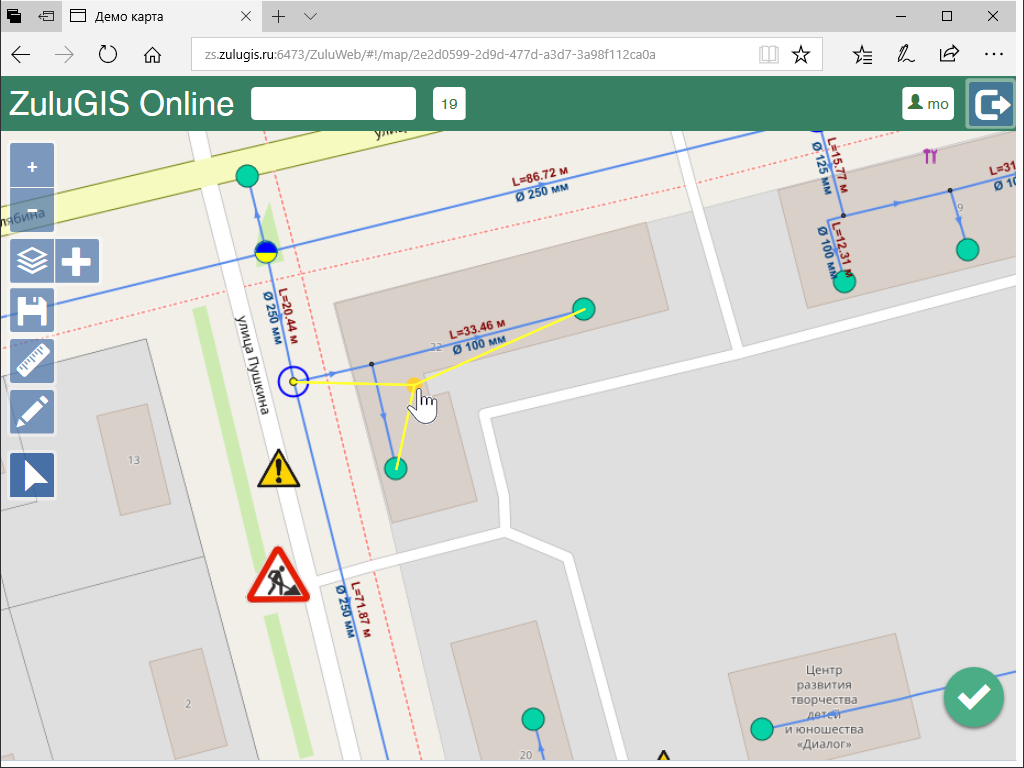Image resolution: width=1024 pixels, height=768 pixels.
Task: Open the map layers panel
Action: coord(32,262)
